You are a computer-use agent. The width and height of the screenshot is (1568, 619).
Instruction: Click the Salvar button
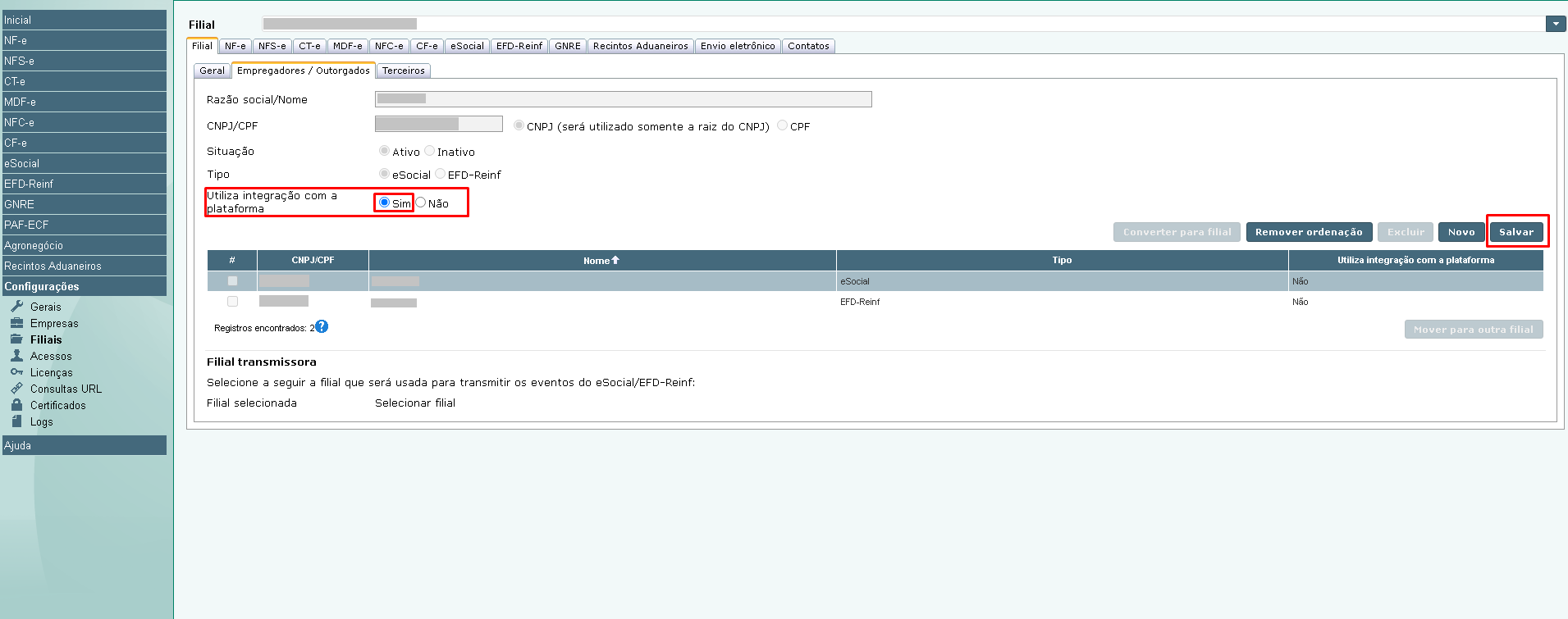pos(1516,232)
